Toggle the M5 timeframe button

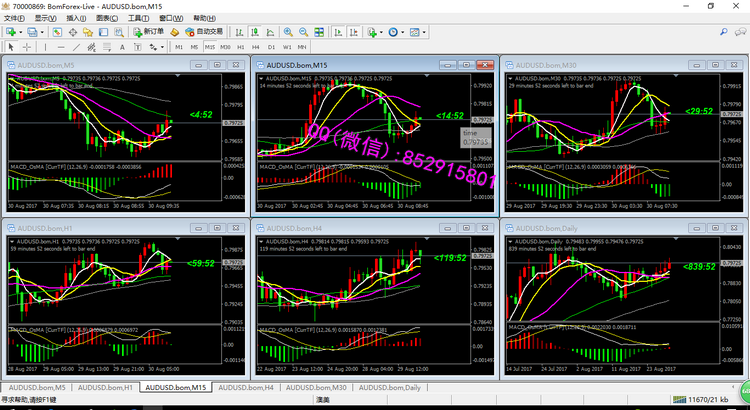click(x=195, y=47)
